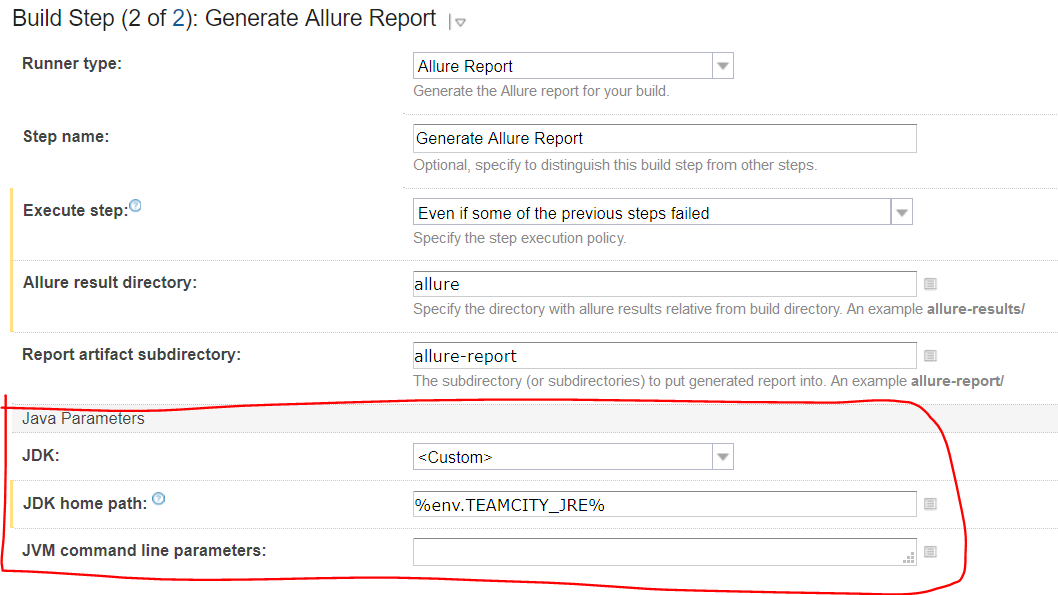
Task: Click the Runner type dropdown arrow icon
Action: tap(722, 65)
